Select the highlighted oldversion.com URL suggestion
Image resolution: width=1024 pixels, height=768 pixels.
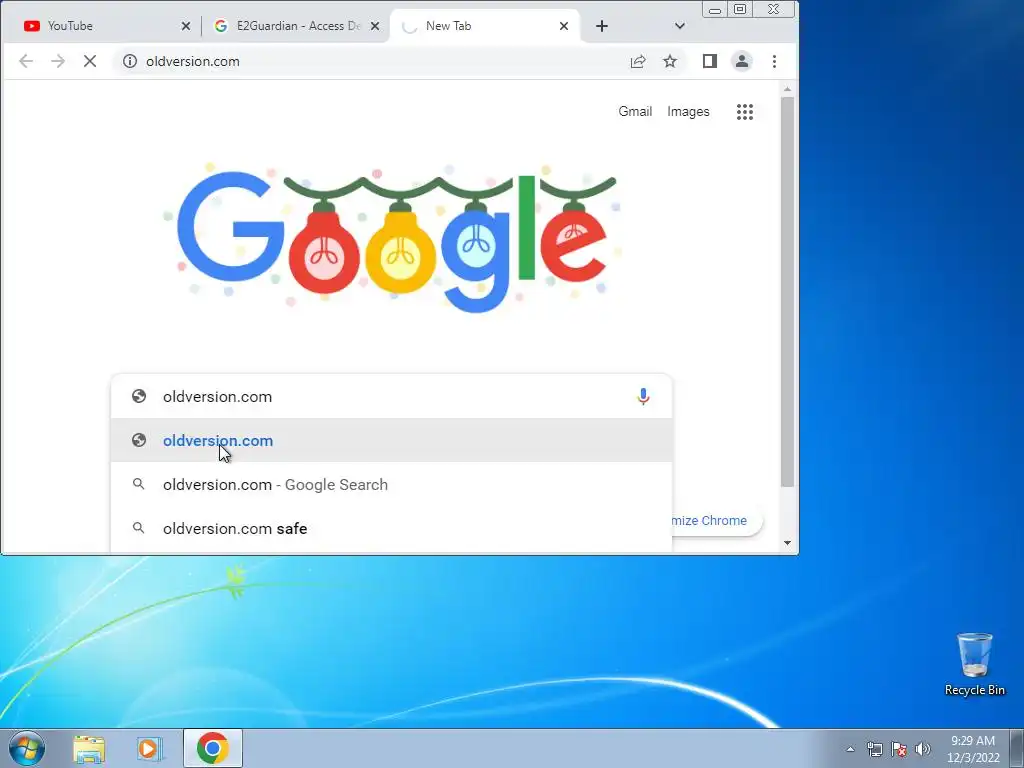[x=392, y=440]
